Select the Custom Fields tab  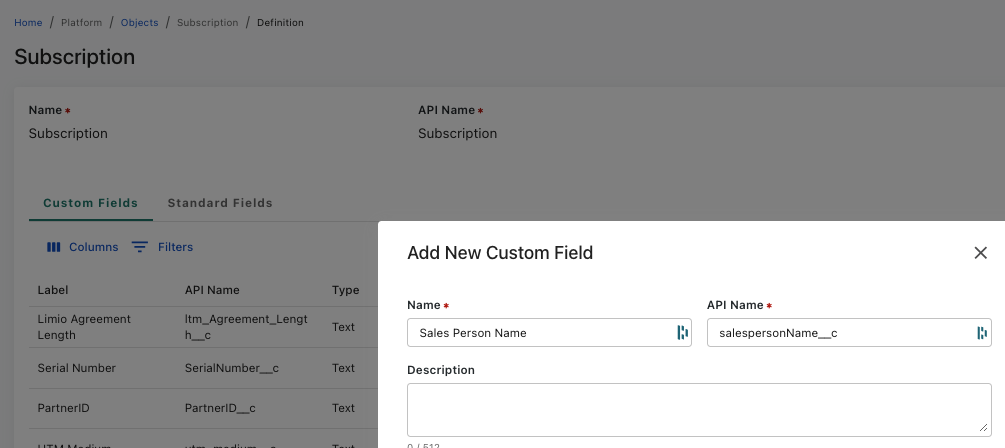[90, 203]
